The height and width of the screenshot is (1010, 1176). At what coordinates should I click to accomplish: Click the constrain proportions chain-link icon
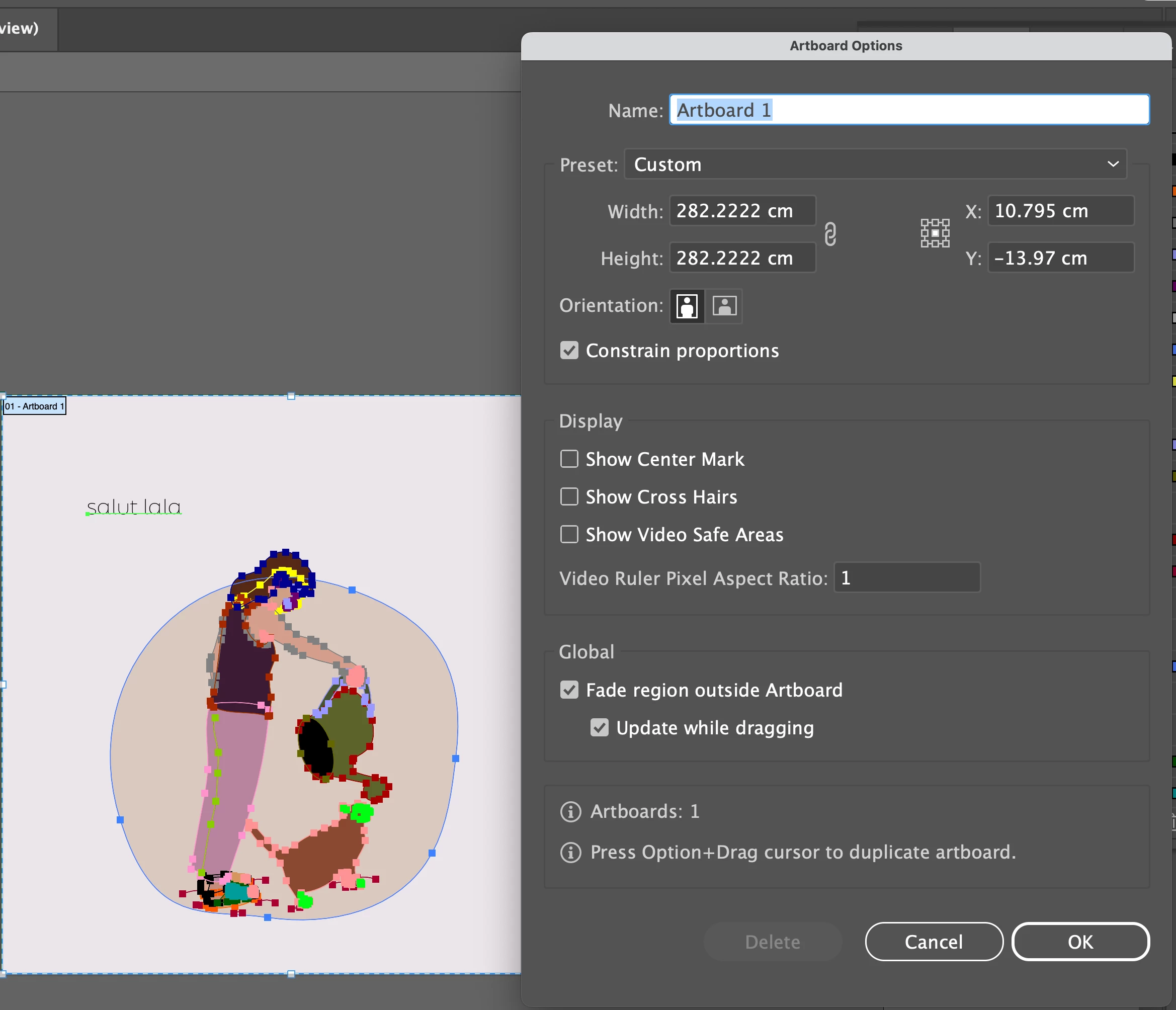click(830, 234)
